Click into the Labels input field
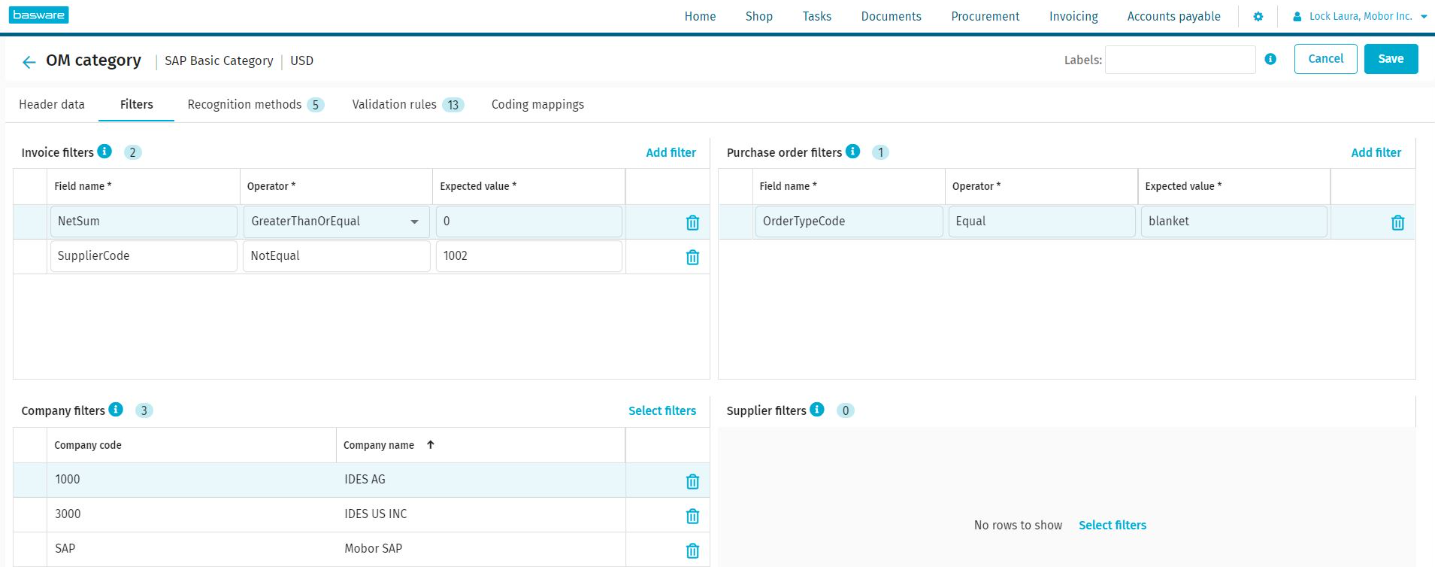 pyautogui.click(x=1179, y=60)
